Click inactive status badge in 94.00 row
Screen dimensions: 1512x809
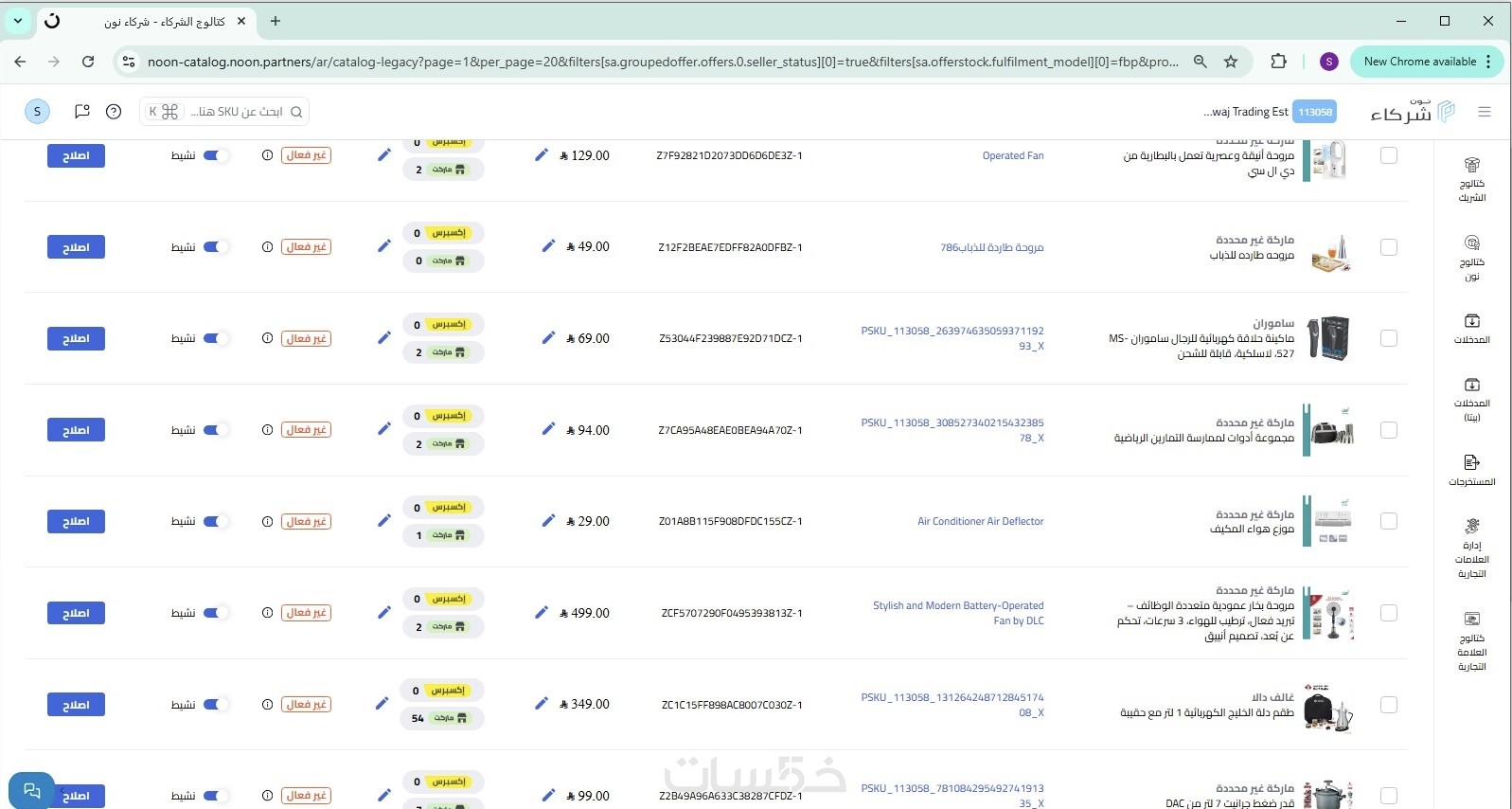tap(306, 430)
